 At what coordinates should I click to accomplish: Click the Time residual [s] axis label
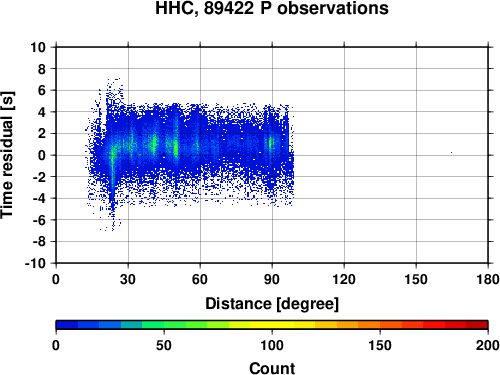[x=7, y=155]
